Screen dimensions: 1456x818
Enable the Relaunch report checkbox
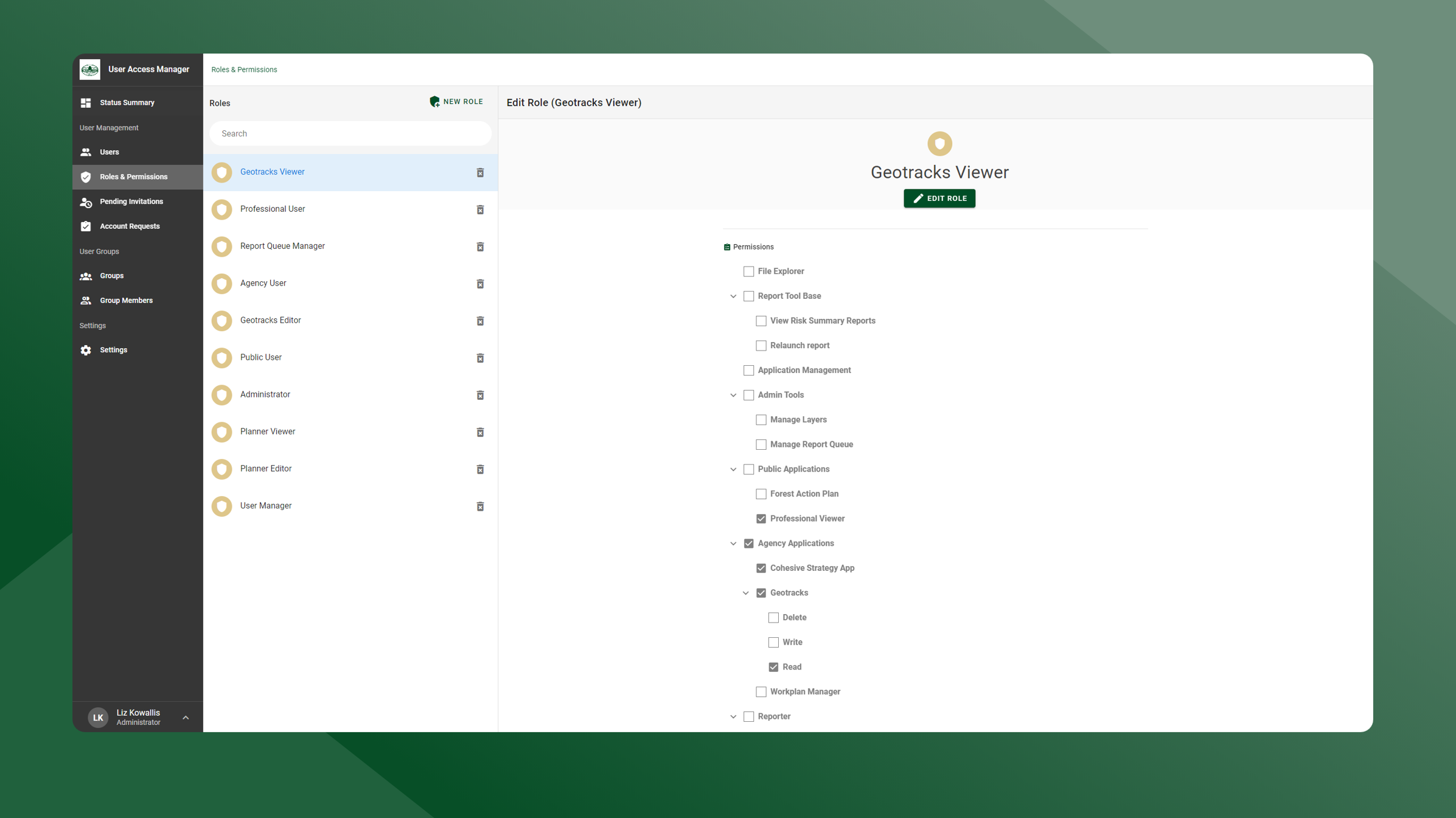pos(761,346)
